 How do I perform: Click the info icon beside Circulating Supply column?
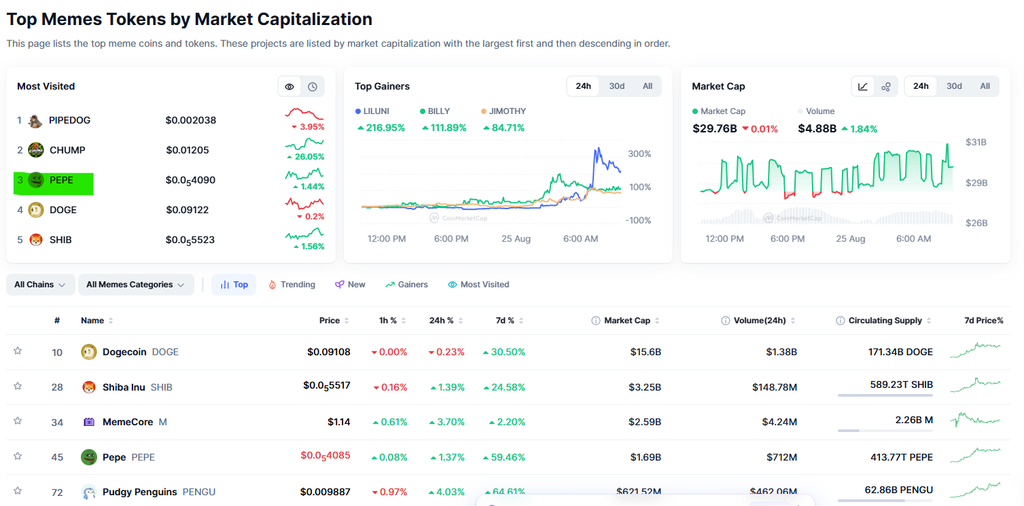click(x=840, y=321)
